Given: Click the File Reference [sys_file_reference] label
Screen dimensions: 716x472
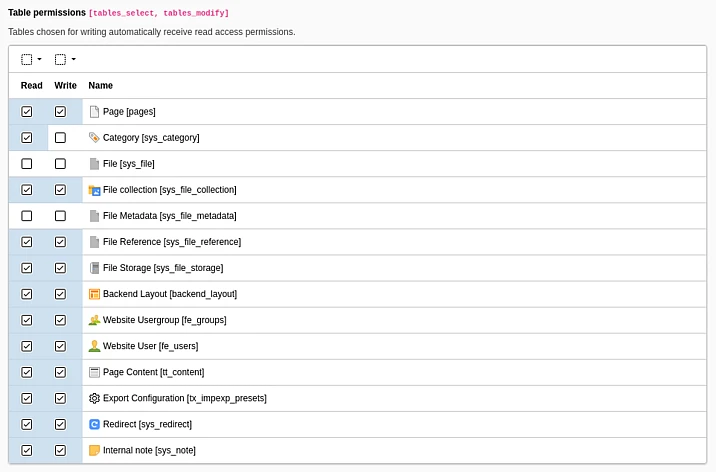Looking at the screenshot, I should [x=171, y=242].
